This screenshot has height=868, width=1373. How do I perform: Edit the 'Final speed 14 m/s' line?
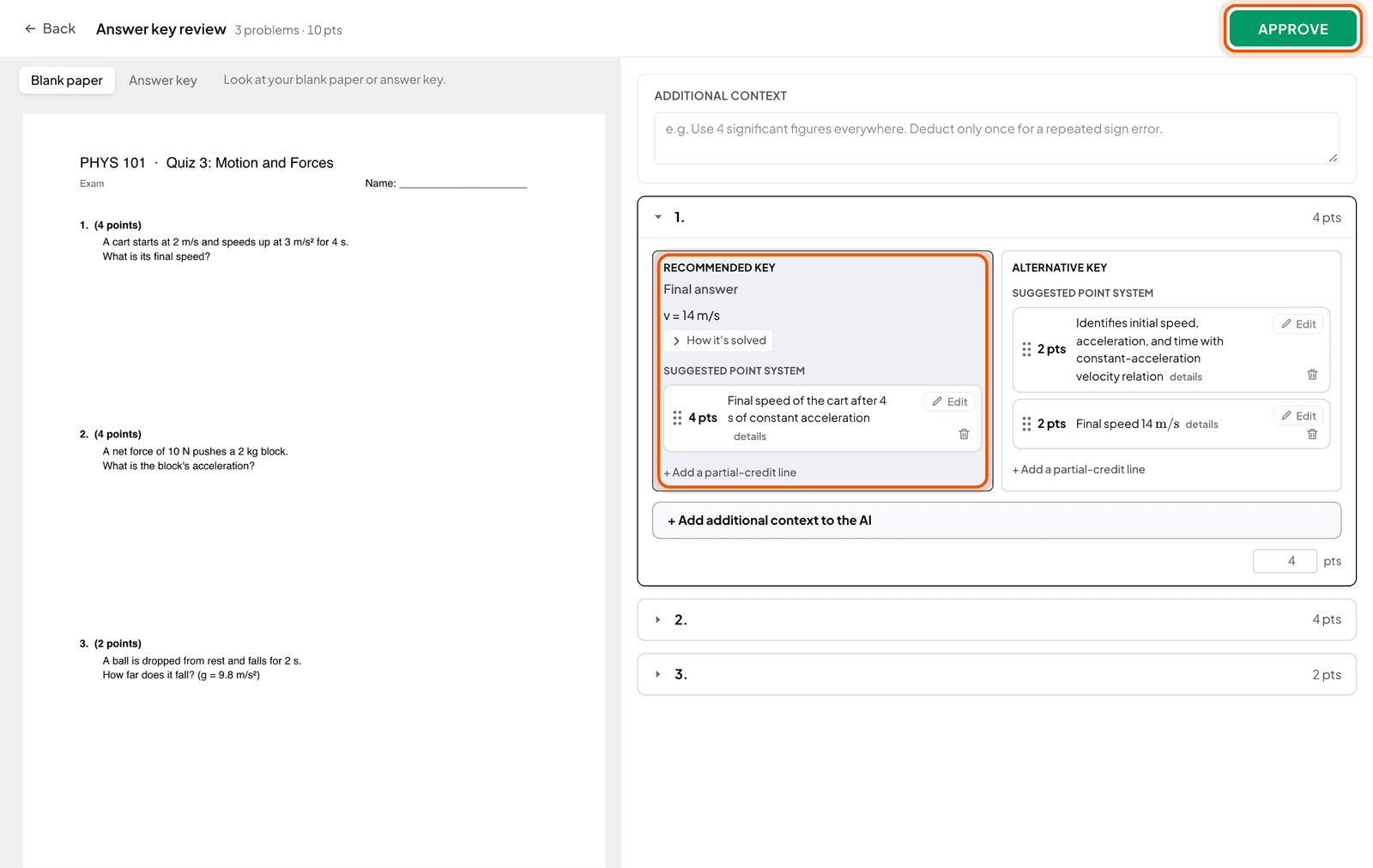click(x=1298, y=416)
